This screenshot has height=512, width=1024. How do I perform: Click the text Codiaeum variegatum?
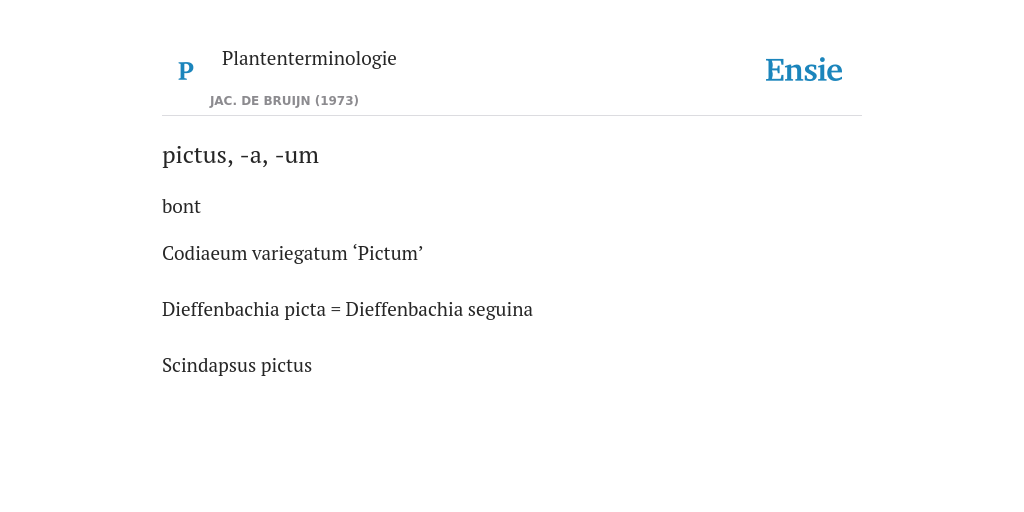tap(255, 253)
